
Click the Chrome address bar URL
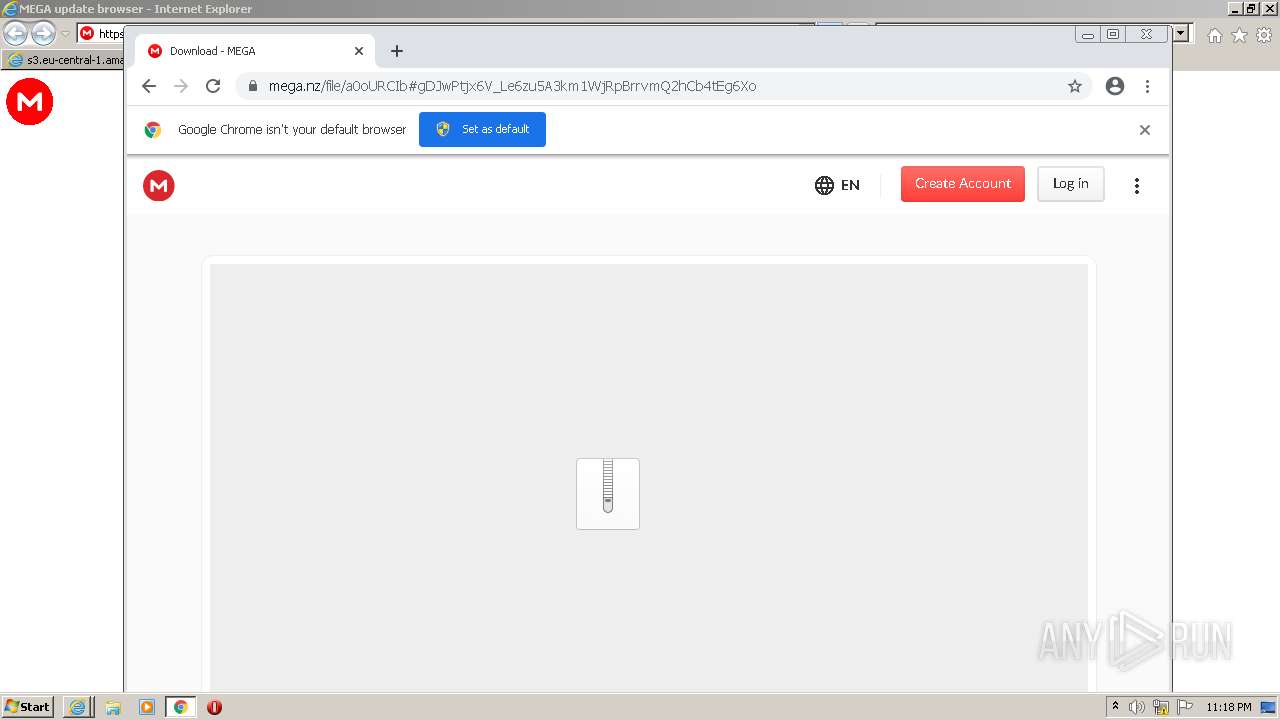512,86
